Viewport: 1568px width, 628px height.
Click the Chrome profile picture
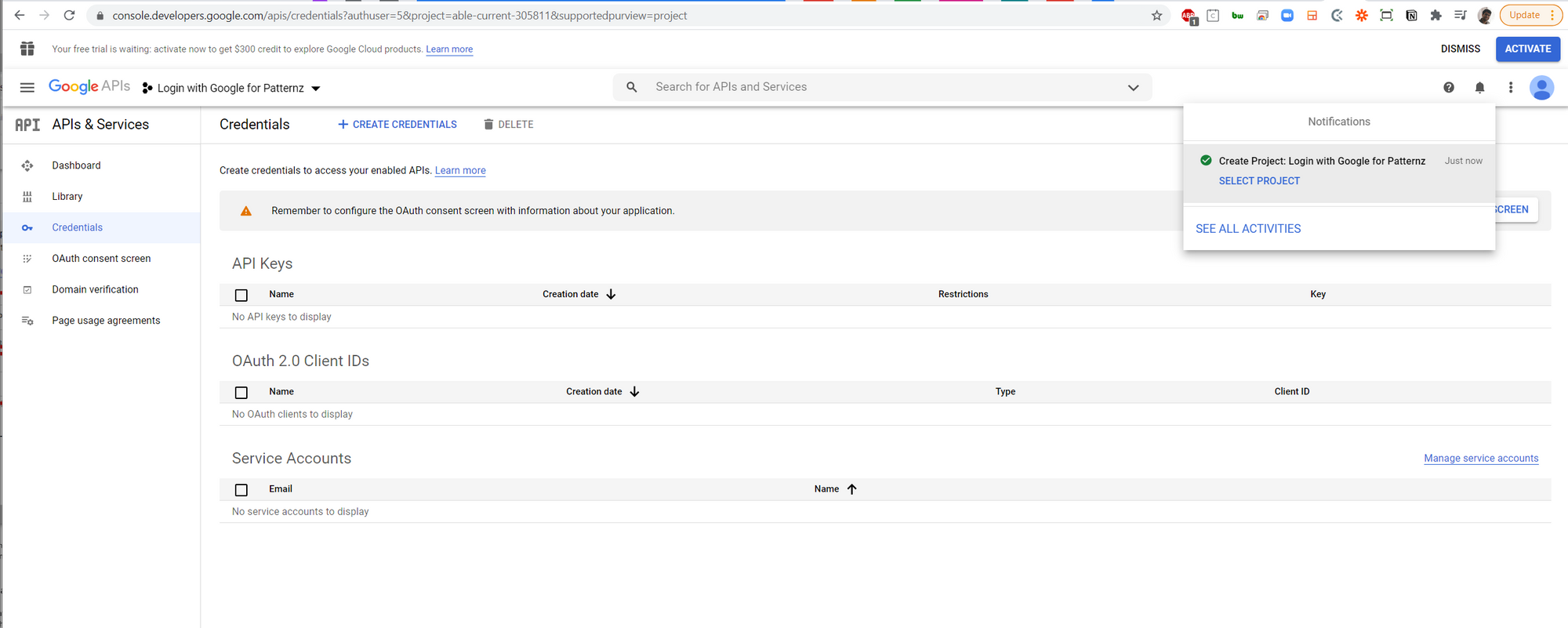click(1484, 16)
